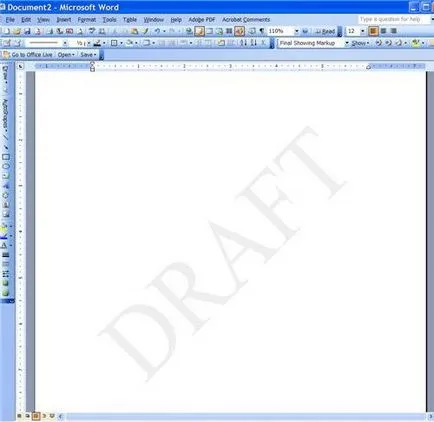Select the Rectangle drawing tool

pyautogui.click(x=6, y=157)
